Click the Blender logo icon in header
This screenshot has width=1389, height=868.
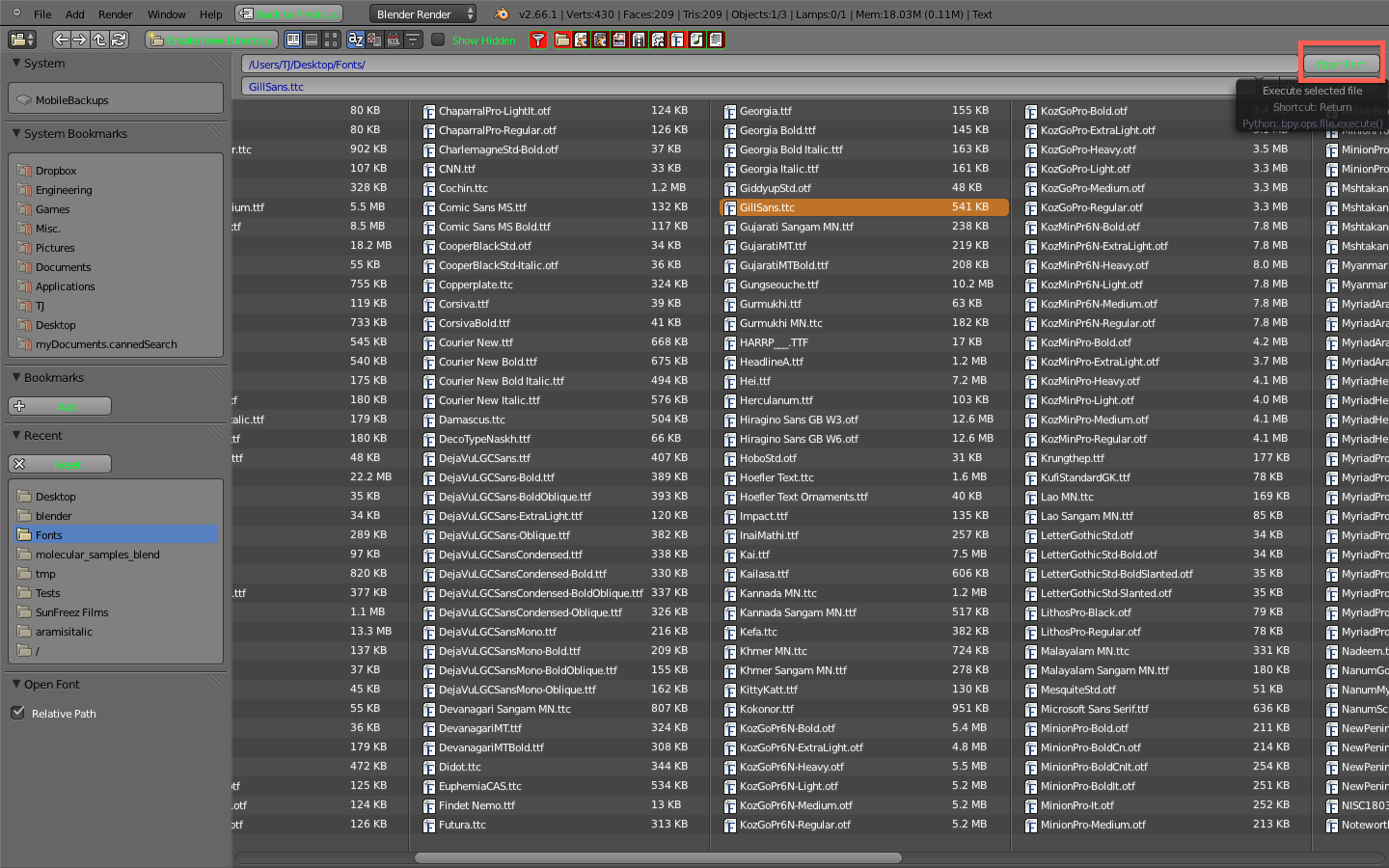coord(502,14)
